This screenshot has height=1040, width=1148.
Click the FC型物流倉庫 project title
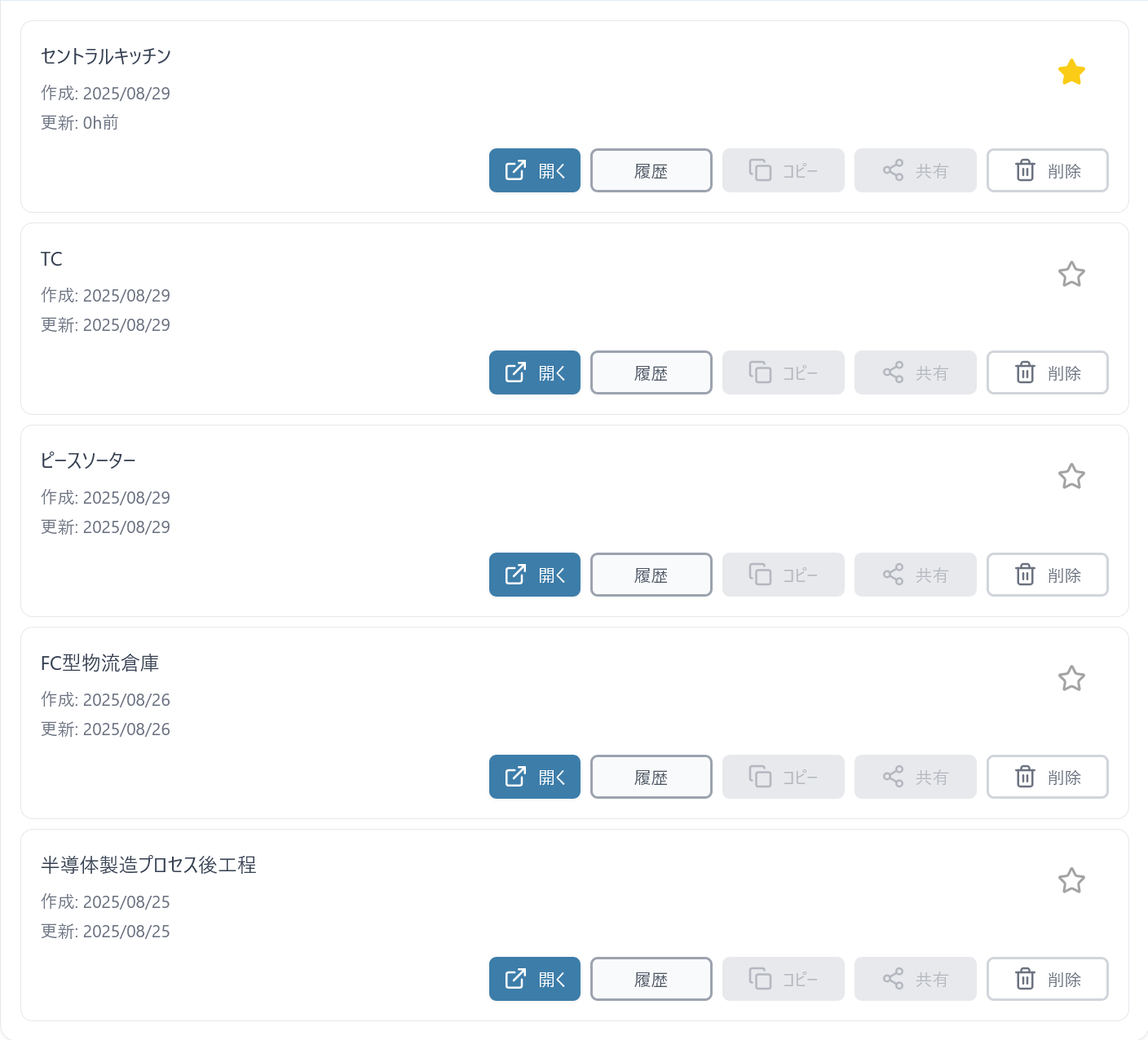(99, 663)
